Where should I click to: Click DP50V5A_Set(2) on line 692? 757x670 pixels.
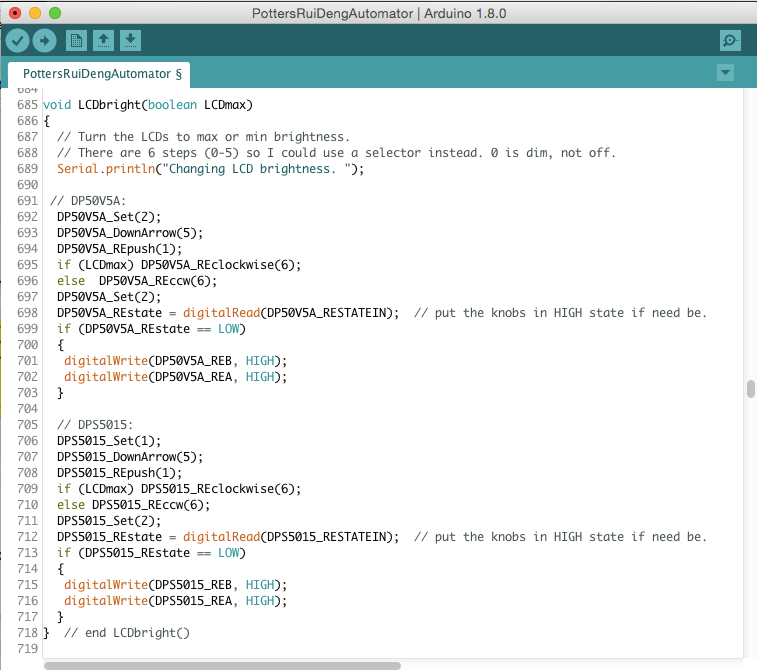pos(109,217)
